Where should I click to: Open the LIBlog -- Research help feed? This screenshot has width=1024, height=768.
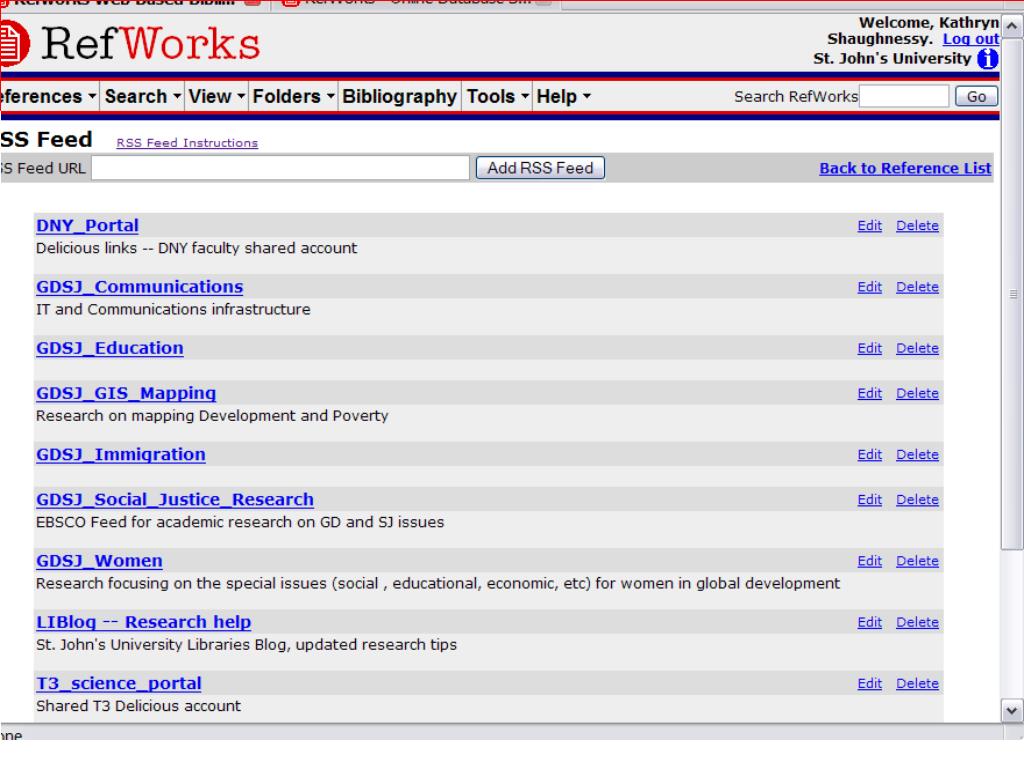(x=144, y=623)
